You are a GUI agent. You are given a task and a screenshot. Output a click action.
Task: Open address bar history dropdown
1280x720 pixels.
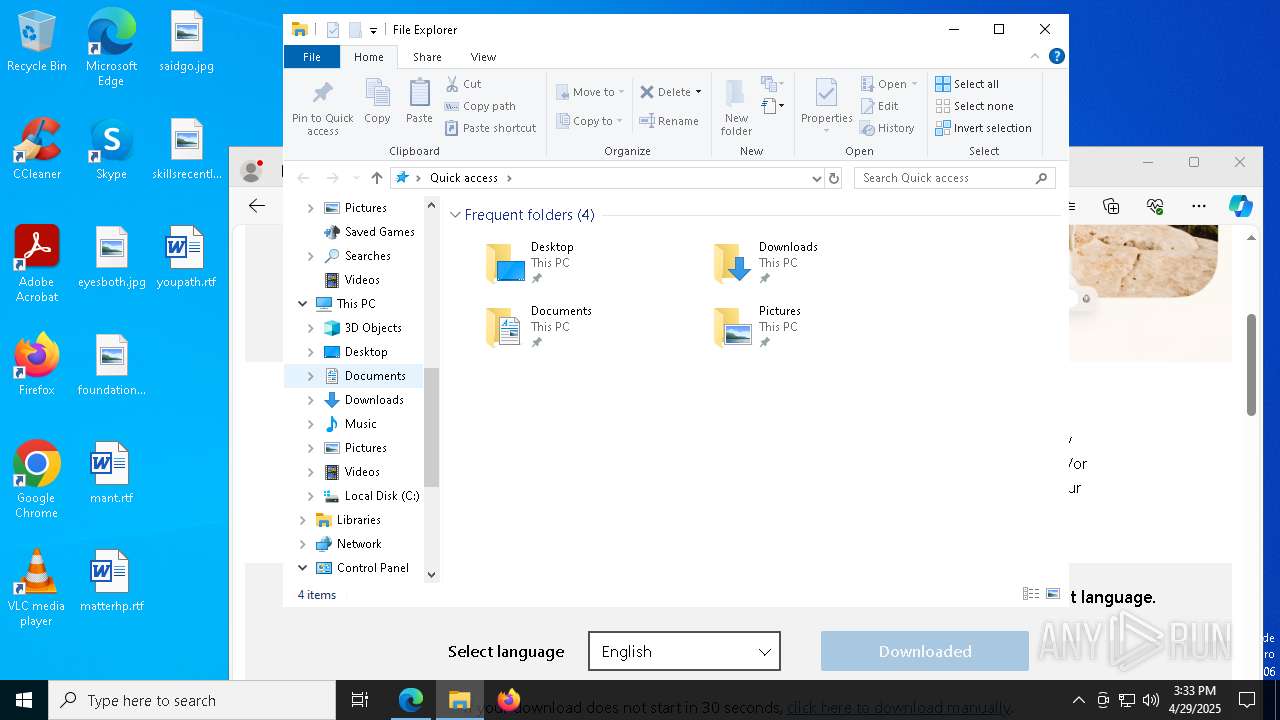click(x=817, y=178)
